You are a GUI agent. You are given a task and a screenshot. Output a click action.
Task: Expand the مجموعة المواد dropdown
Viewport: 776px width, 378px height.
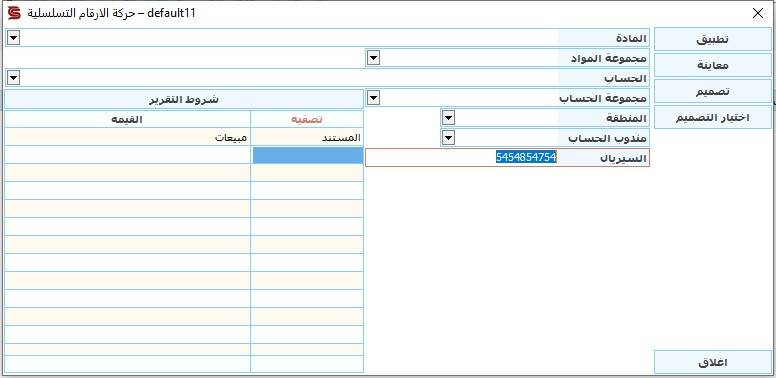[x=374, y=58]
